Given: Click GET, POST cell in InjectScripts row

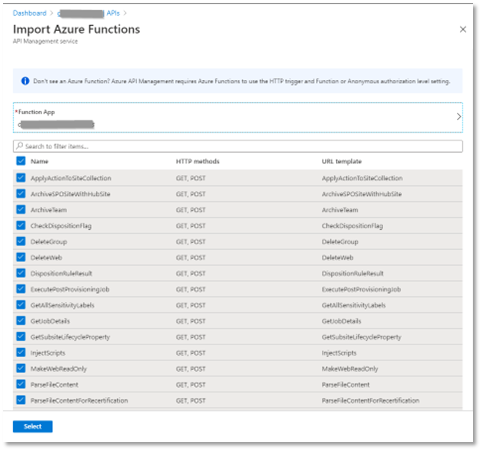Looking at the screenshot, I should click(x=191, y=353).
